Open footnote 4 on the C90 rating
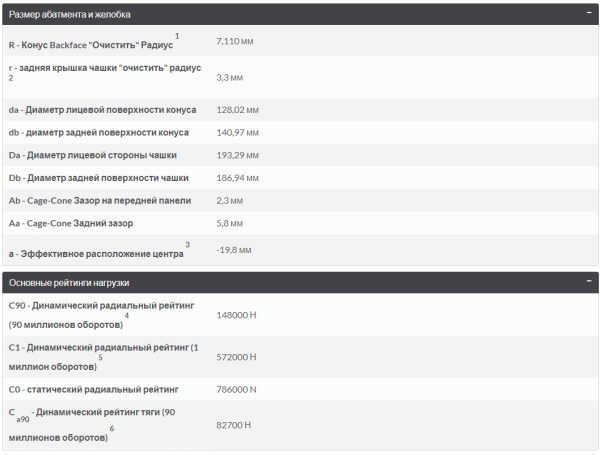 pyautogui.click(x=127, y=316)
